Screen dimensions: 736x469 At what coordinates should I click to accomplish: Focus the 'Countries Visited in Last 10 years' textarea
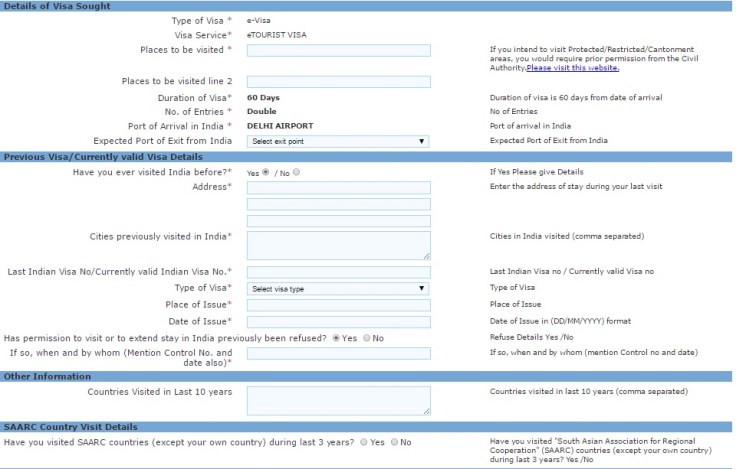tap(338, 400)
